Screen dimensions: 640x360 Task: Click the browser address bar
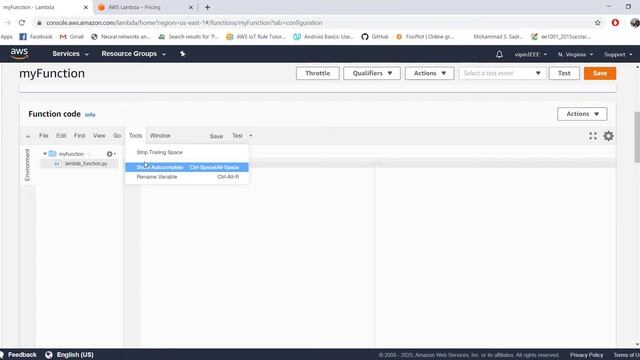(314, 23)
